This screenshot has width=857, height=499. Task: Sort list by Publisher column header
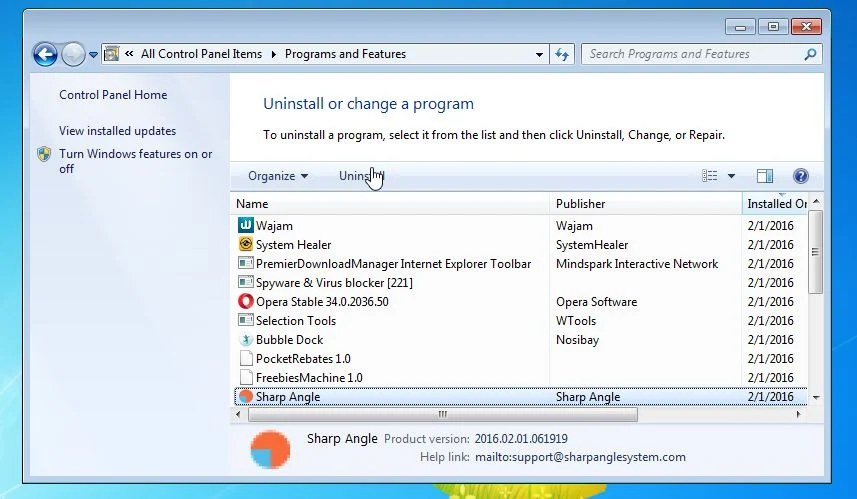click(645, 203)
